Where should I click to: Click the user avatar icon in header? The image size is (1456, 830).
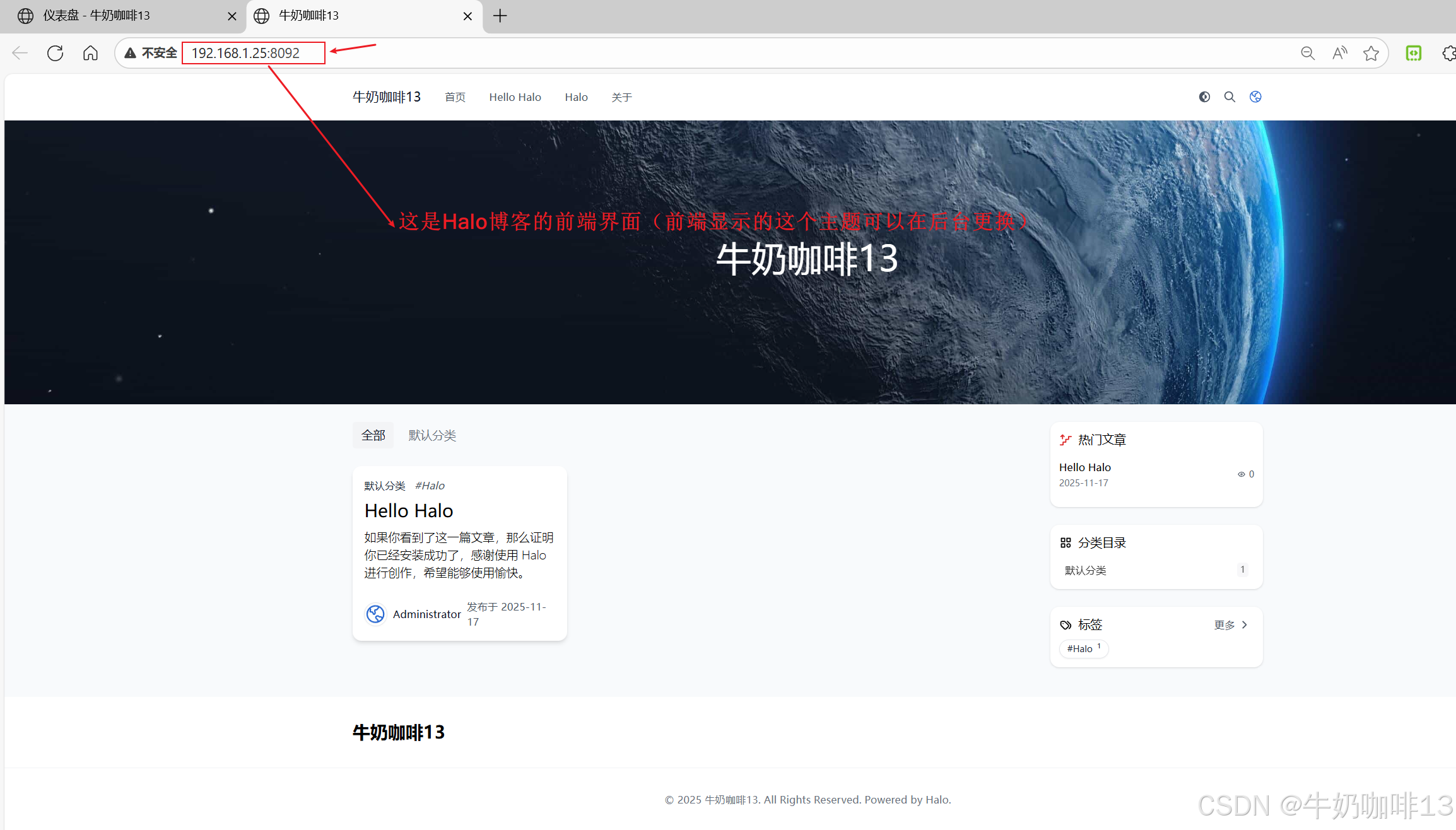point(1255,96)
